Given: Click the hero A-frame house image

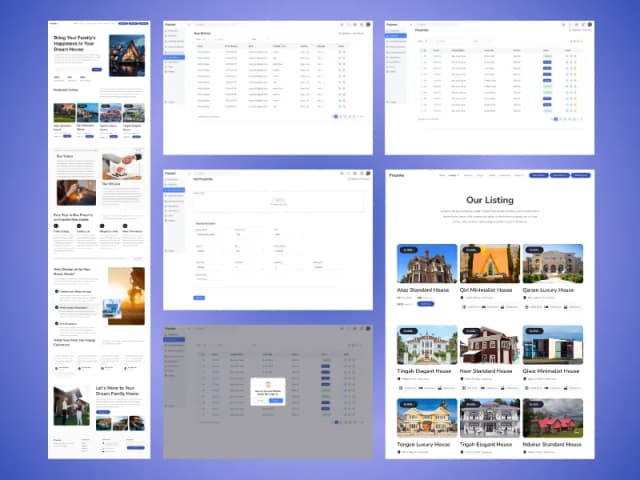Looking at the screenshot, I should [127, 56].
